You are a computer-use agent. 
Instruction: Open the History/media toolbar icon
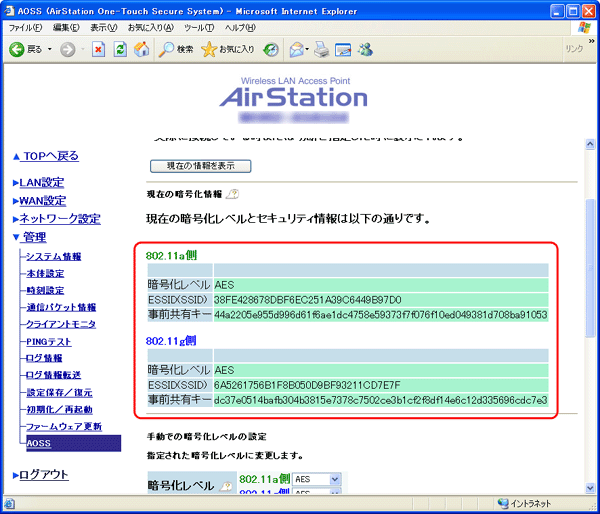(271, 49)
